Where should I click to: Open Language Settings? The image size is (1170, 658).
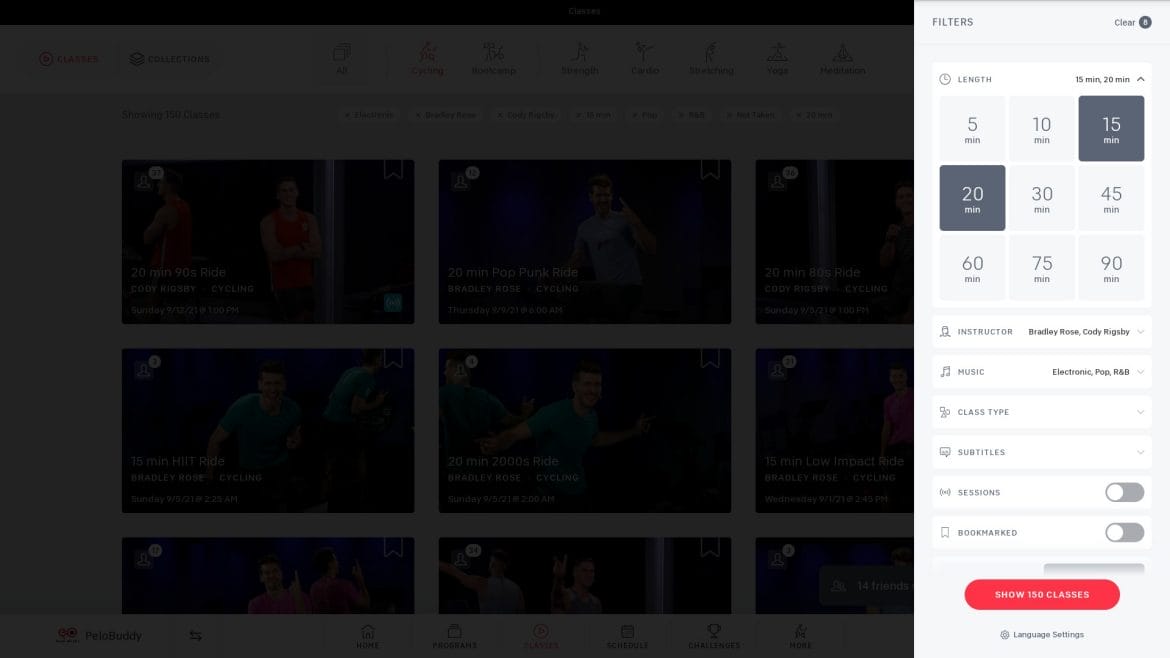click(1042, 635)
